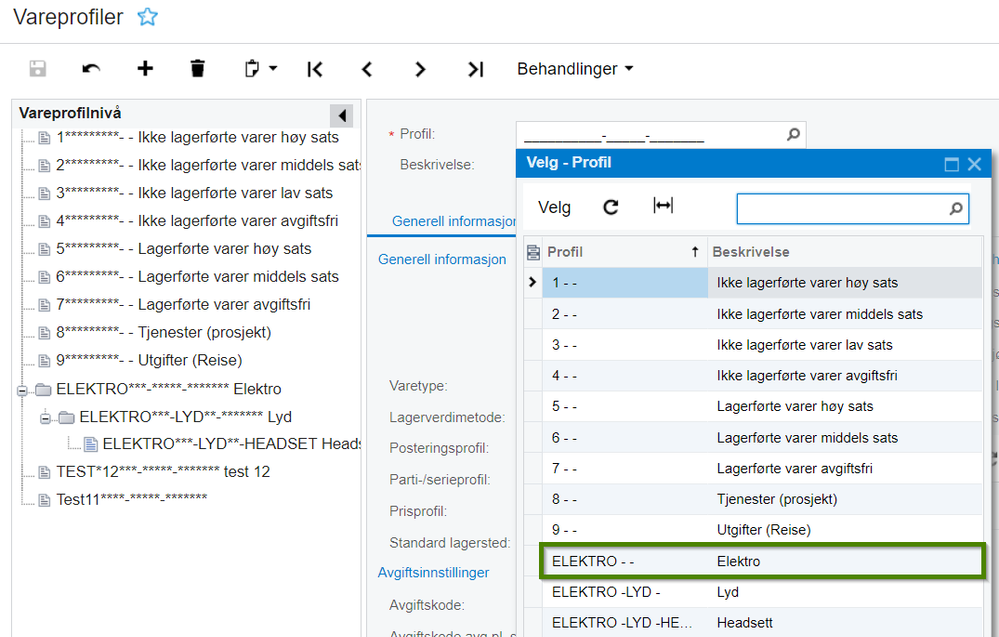
Task: Select 'Lagerførte varer avgiftsfri' grid row
Action: click(752, 469)
